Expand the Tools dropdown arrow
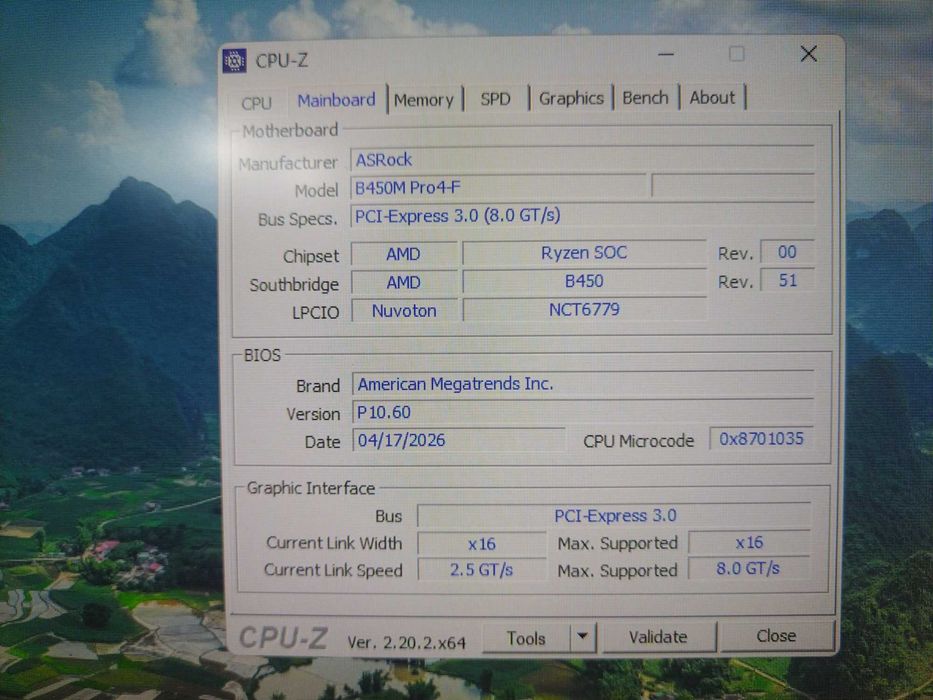 [x=583, y=637]
